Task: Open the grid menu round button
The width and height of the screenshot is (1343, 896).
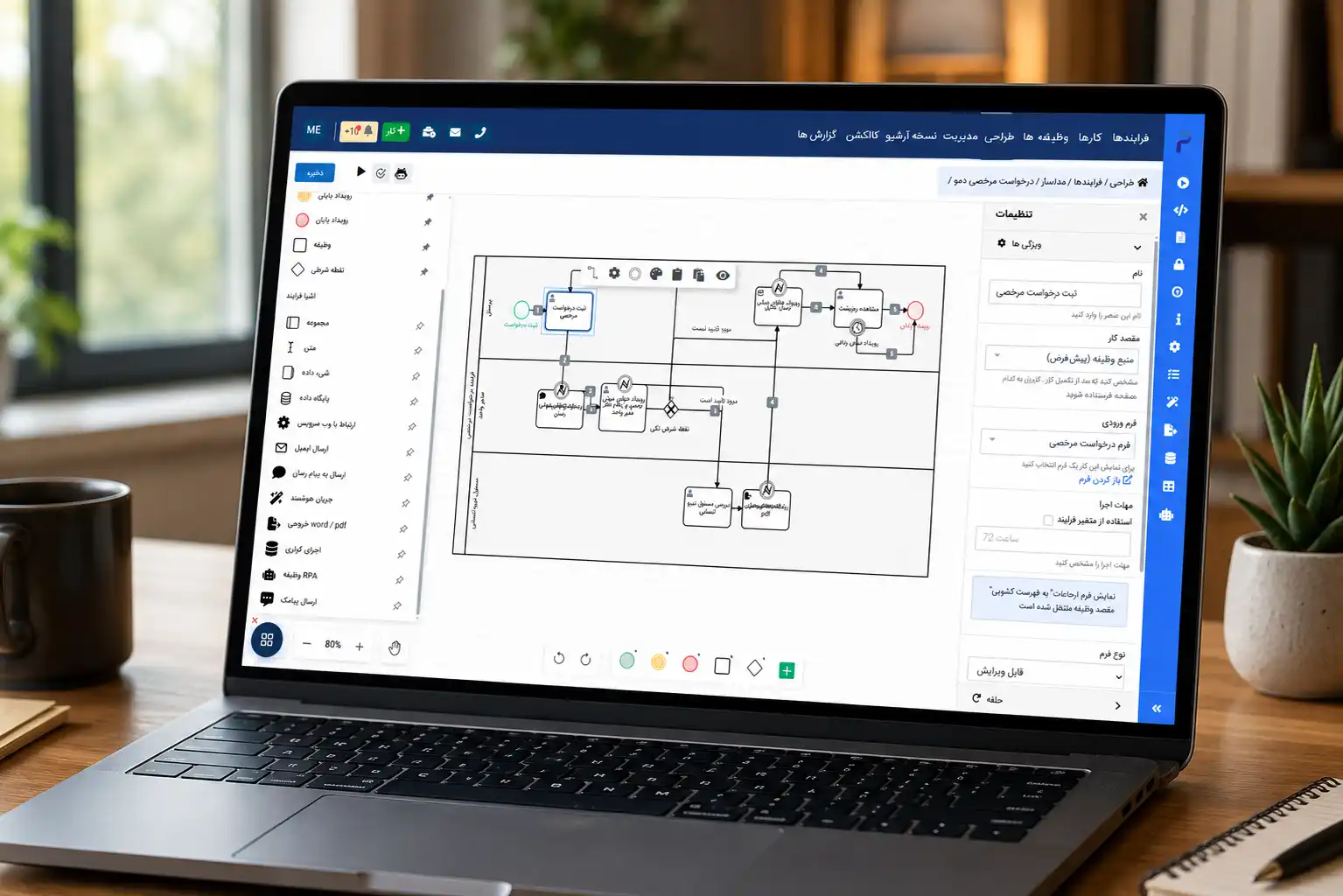Action: point(267,640)
